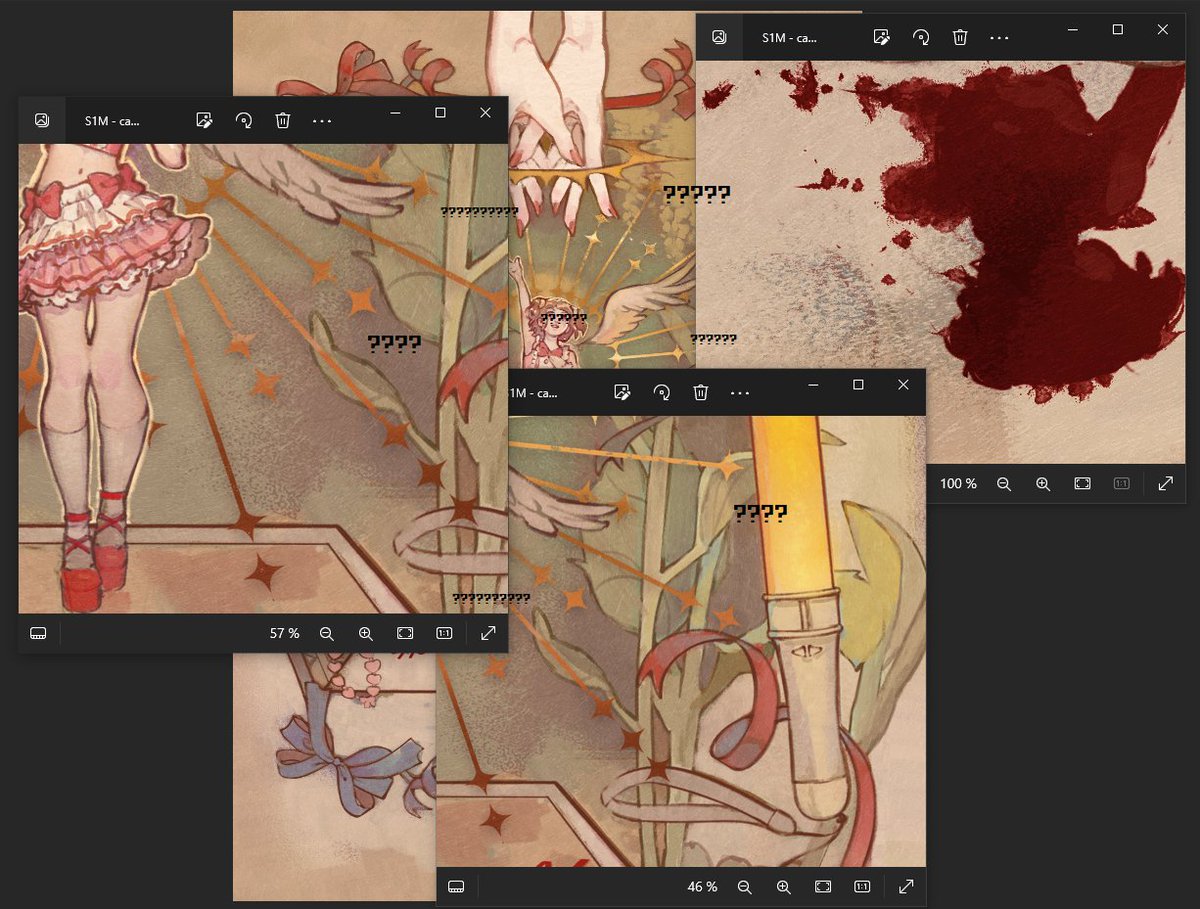Enter full screen from the 57 % window
This screenshot has height=909, width=1200.
488,633
